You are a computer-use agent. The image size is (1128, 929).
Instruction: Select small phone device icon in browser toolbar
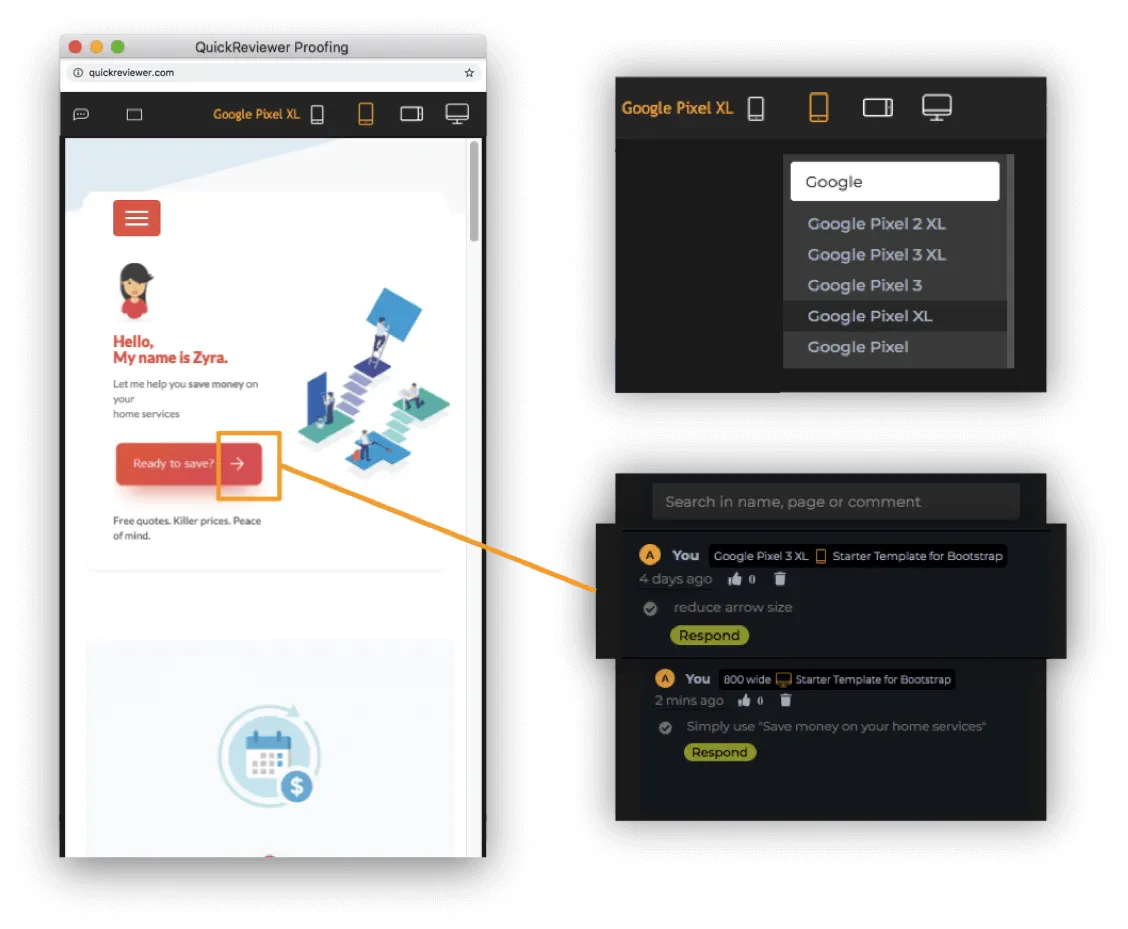(317, 114)
